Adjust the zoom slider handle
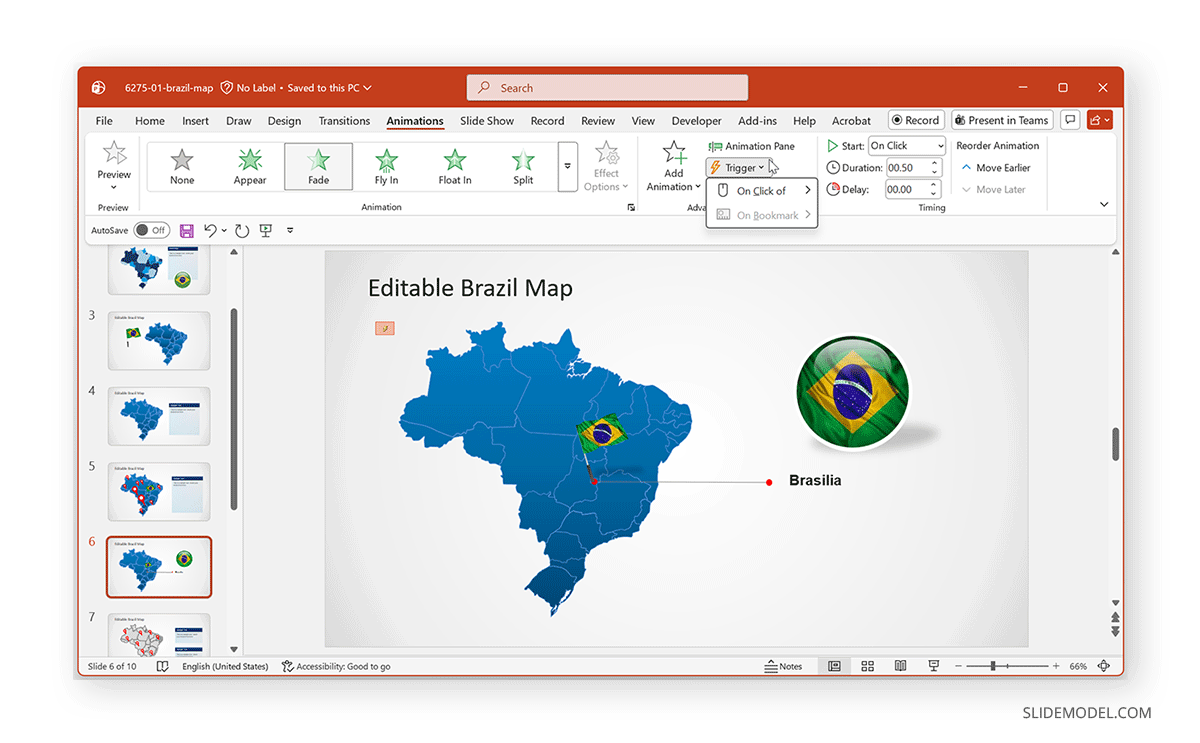This screenshot has height=743, width=1200. [993, 666]
